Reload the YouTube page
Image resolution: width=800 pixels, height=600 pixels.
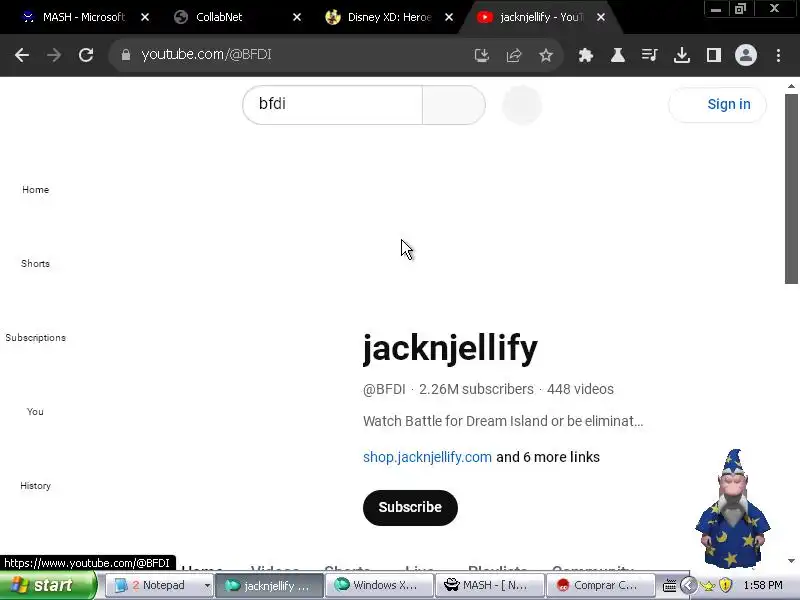point(86,55)
